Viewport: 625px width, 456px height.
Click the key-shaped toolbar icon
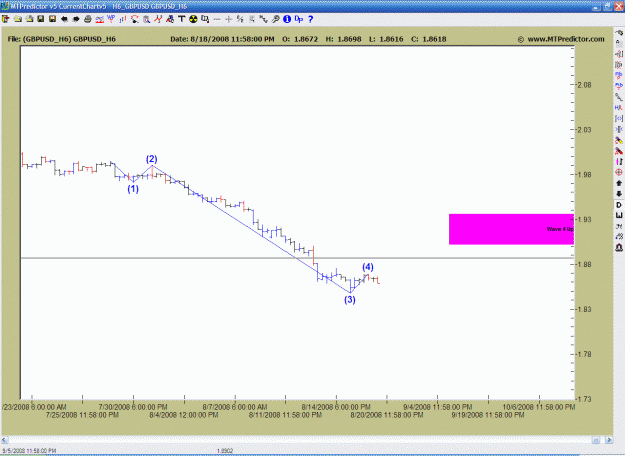pyautogui.click(x=275, y=19)
